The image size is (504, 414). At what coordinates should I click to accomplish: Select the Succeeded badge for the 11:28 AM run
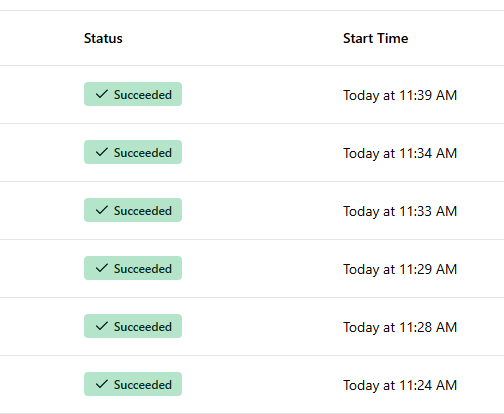pos(133,326)
